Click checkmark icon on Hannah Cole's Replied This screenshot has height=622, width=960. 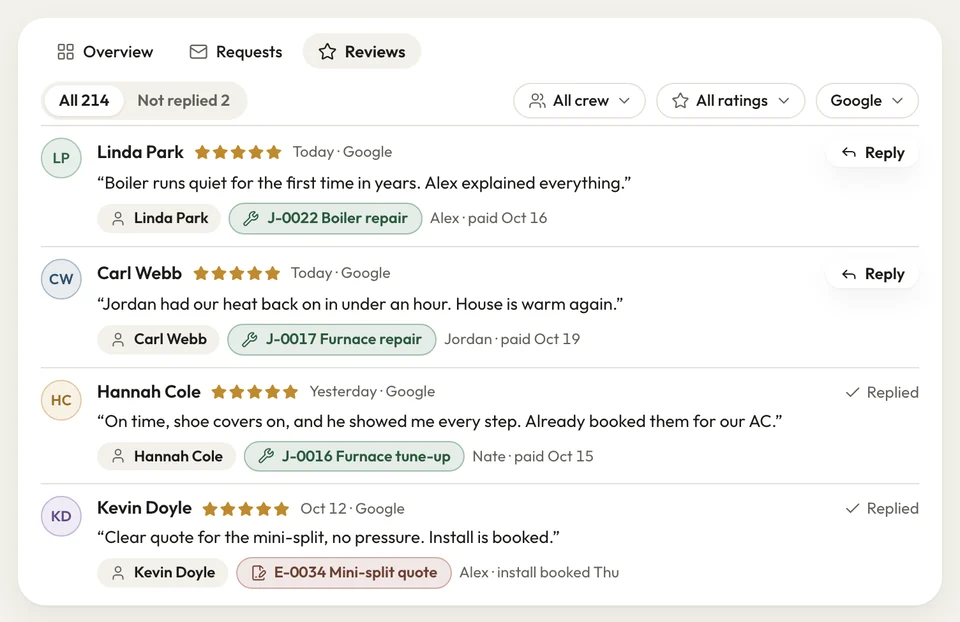point(852,392)
